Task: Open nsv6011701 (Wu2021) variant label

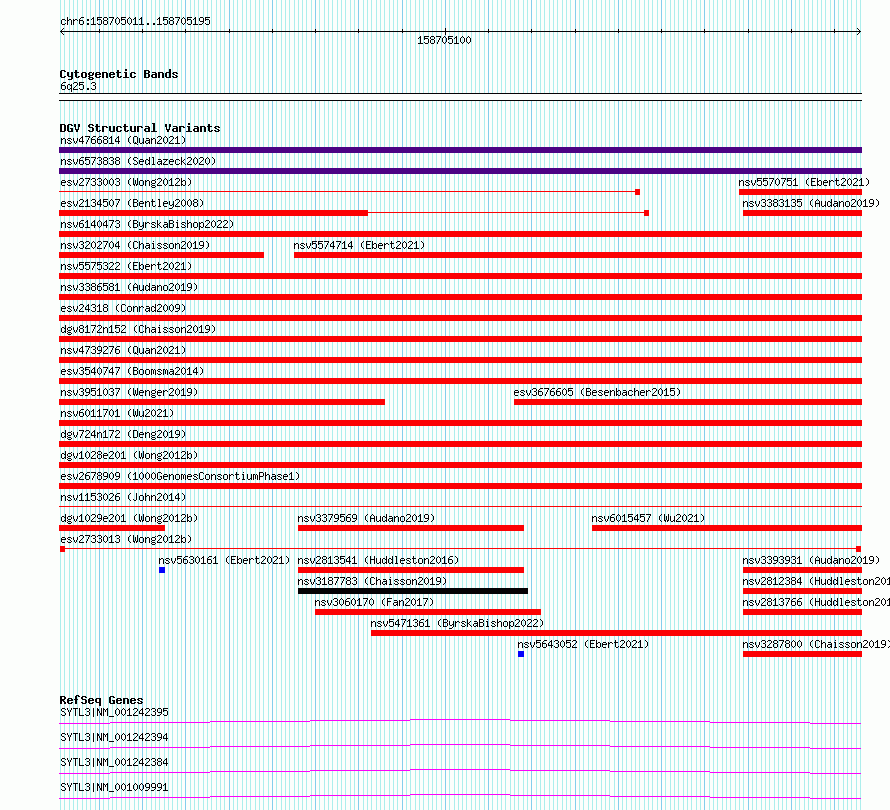Action: 117,413
